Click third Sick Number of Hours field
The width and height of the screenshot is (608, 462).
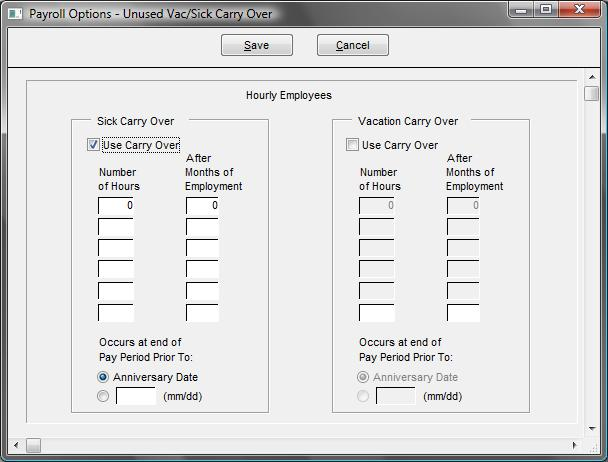point(116,248)
